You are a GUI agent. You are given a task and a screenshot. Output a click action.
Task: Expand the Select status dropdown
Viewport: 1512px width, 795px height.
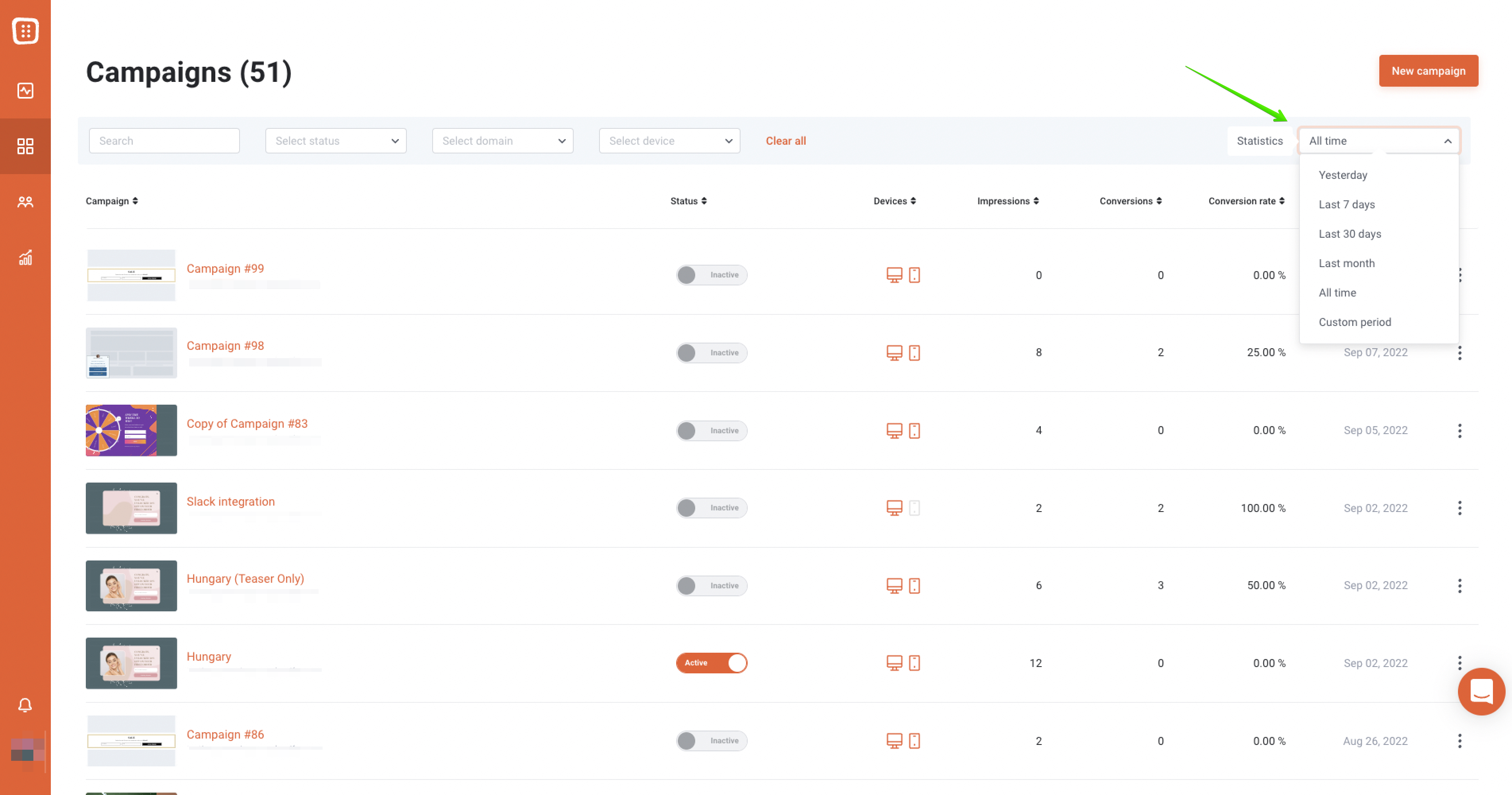click(336, 141)
